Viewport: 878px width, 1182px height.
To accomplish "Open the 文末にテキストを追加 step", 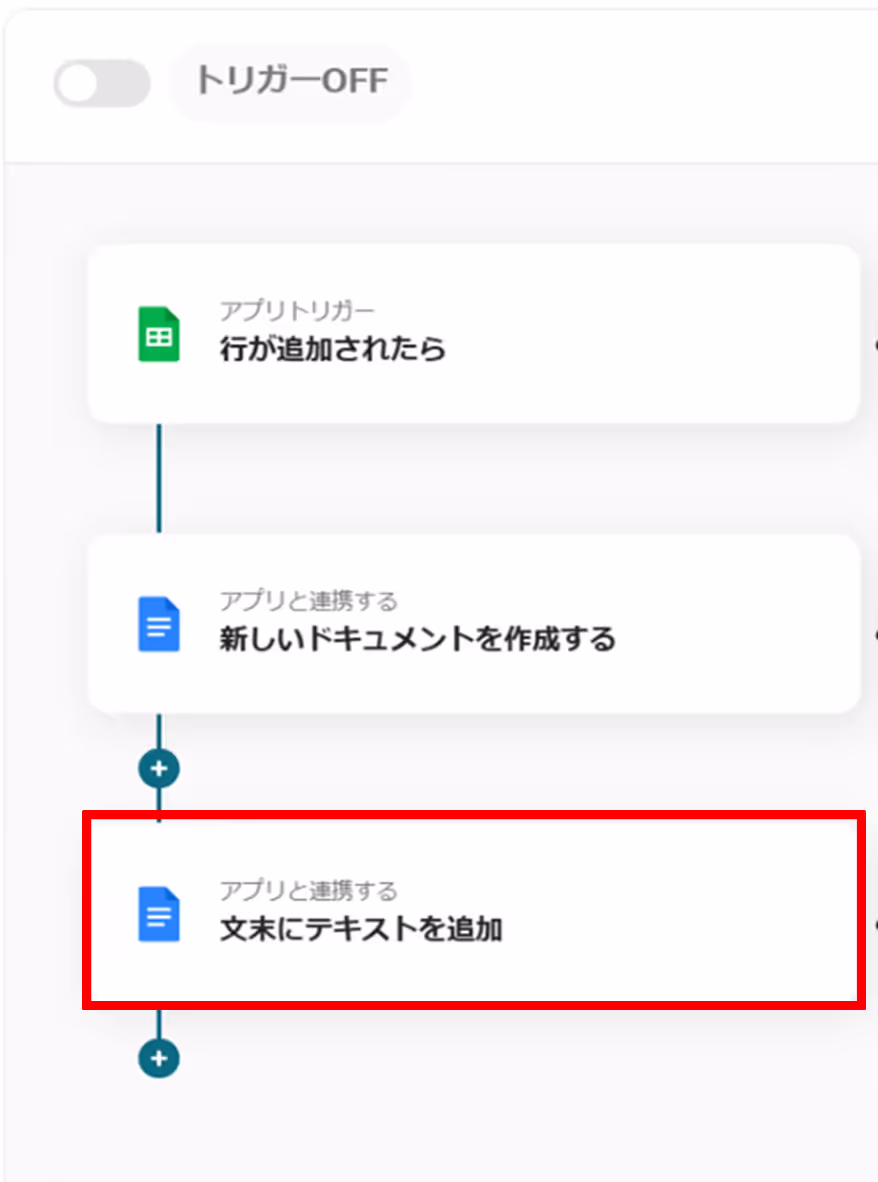I will click(361, 929).
